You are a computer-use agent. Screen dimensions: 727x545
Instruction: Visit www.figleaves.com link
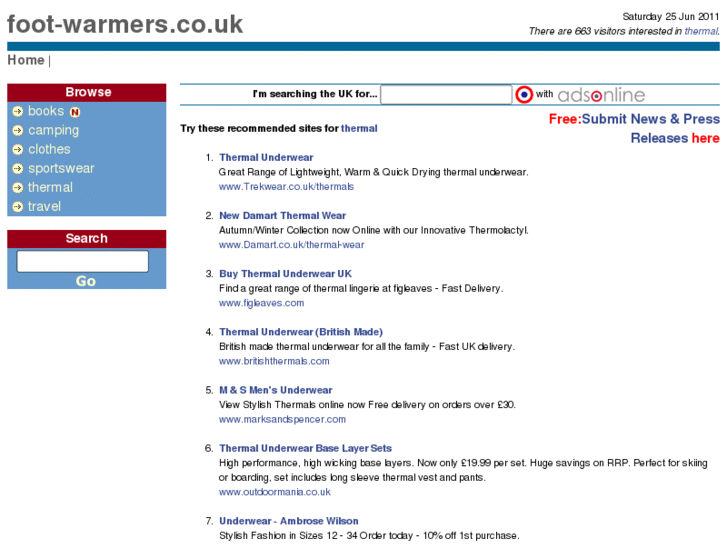pyautogui.click(x=261, y=303)
